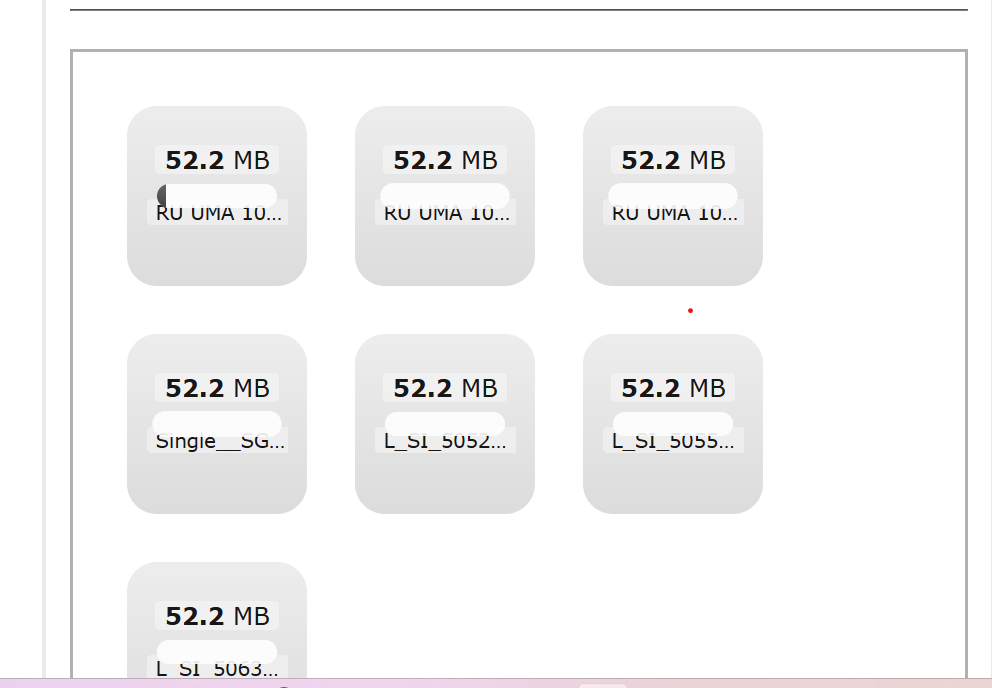Click the L_SI_5052... filename label

445,441
